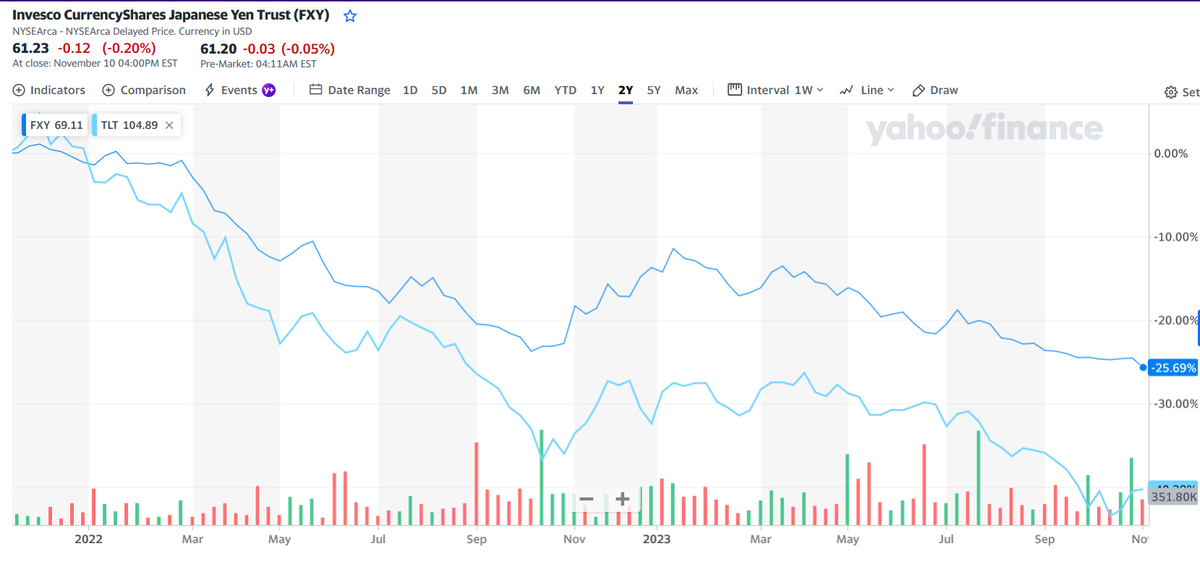
Task: Click the 351.80K volume label
Action: [x=1174, y=496]
